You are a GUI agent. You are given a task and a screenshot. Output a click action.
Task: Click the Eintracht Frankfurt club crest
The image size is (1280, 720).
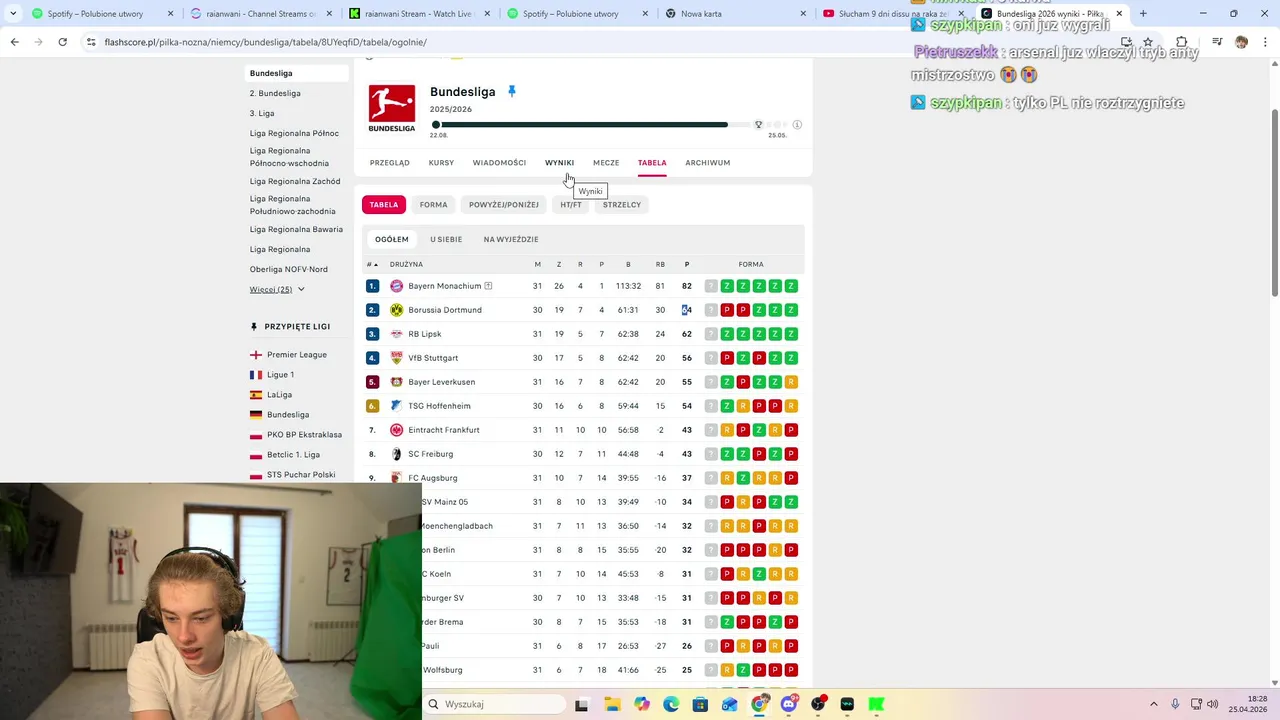click(x=397, y=430)
